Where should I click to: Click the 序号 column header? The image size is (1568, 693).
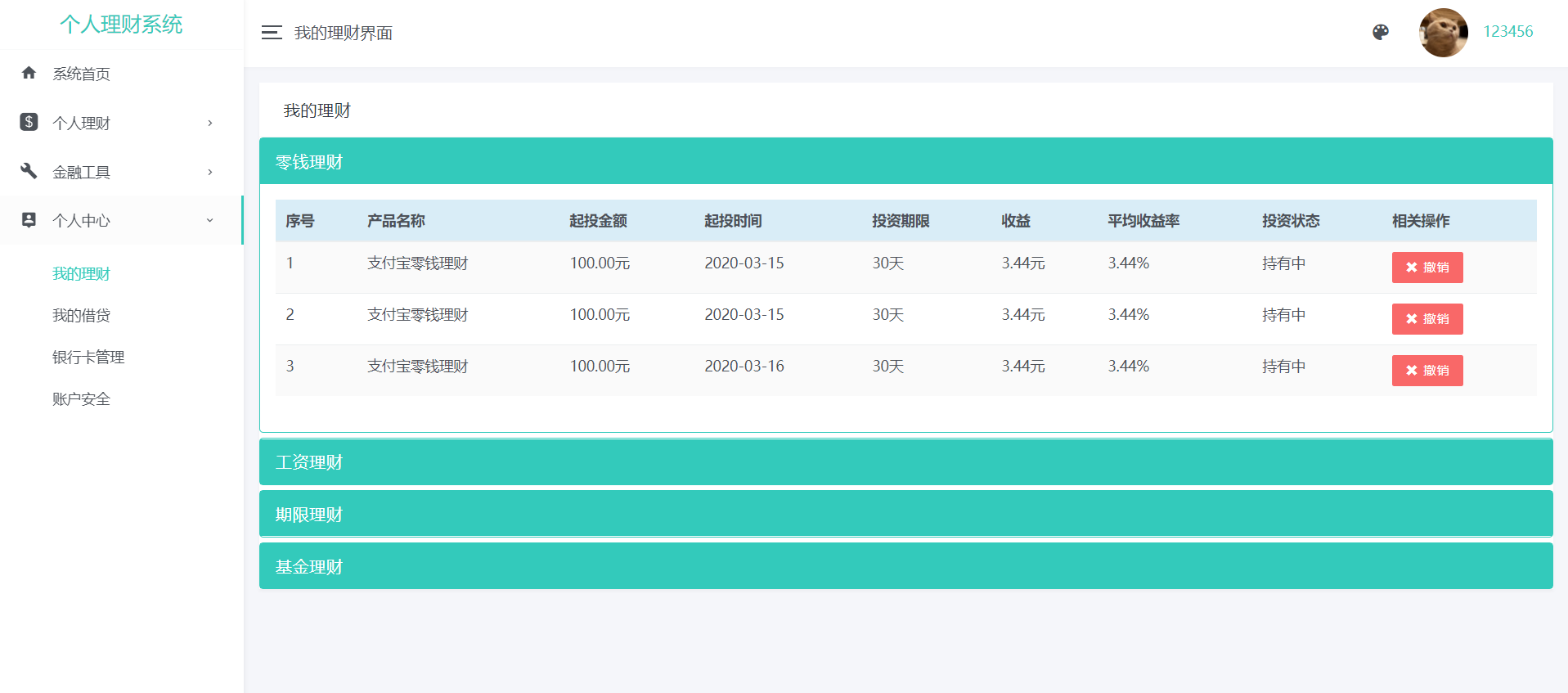coord(300,221)
